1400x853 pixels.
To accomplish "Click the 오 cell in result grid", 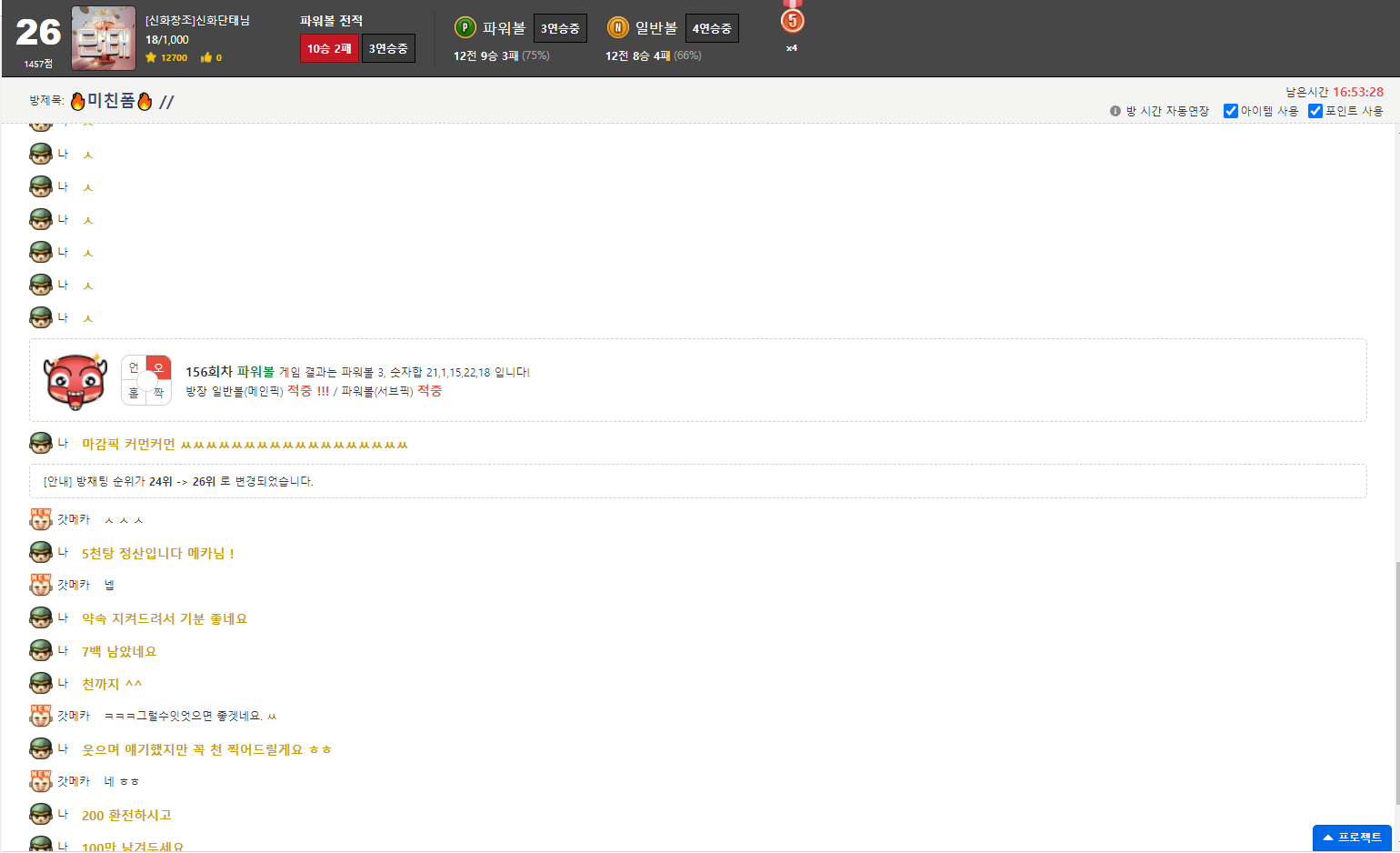I will [x=159, y=367].
